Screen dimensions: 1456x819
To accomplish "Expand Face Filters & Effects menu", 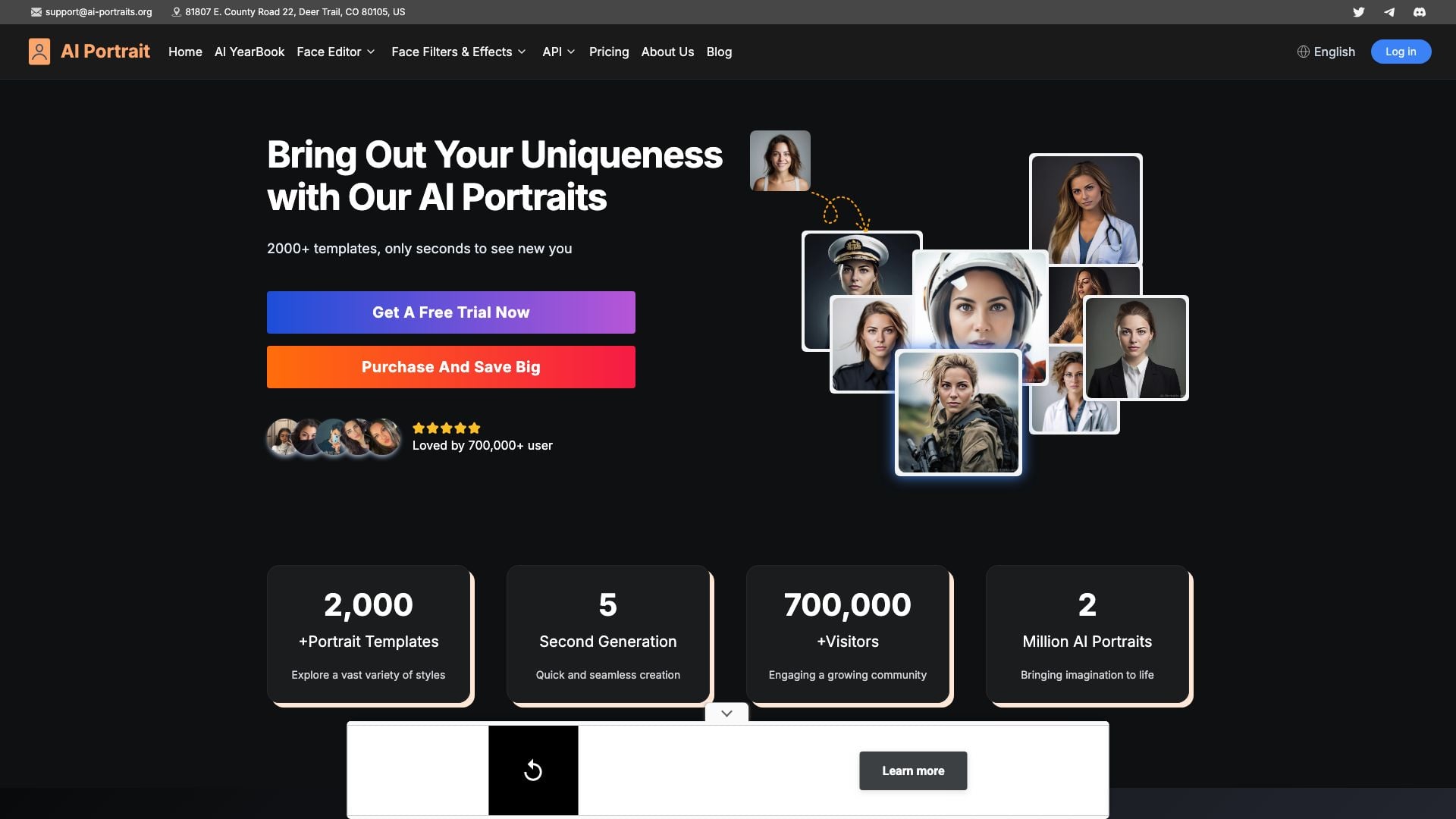I will (458, 52).
